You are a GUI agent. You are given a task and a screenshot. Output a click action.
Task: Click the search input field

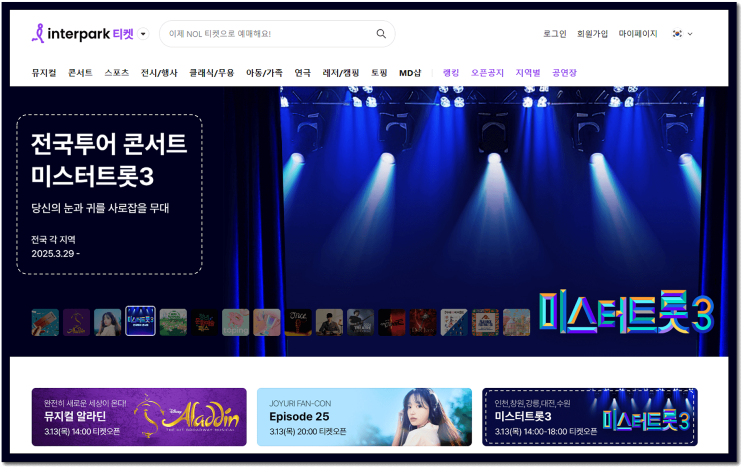coord(277,34)
